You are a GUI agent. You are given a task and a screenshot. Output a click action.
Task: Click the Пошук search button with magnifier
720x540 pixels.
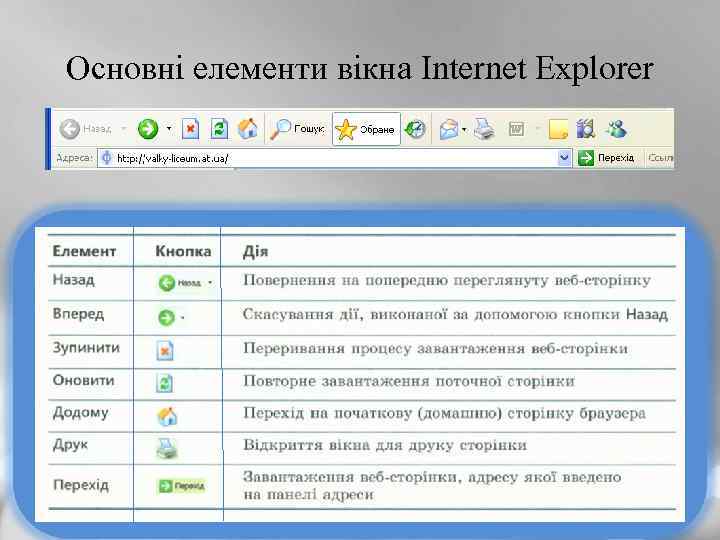click(x=297, y=129)
